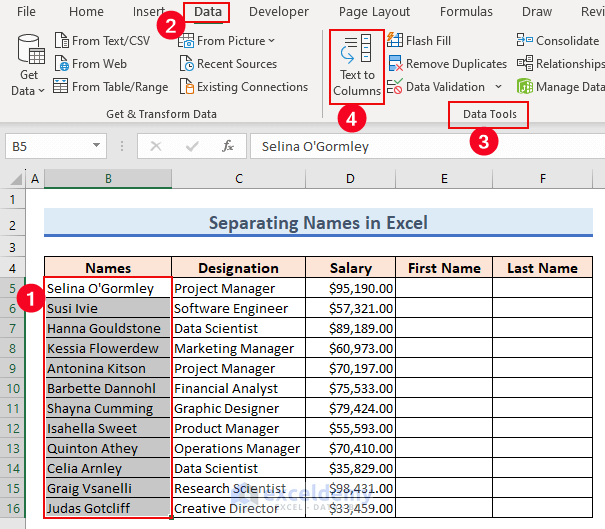Click the Last Name header cell
The image size is (605, 529).
[x=542, y=268]
